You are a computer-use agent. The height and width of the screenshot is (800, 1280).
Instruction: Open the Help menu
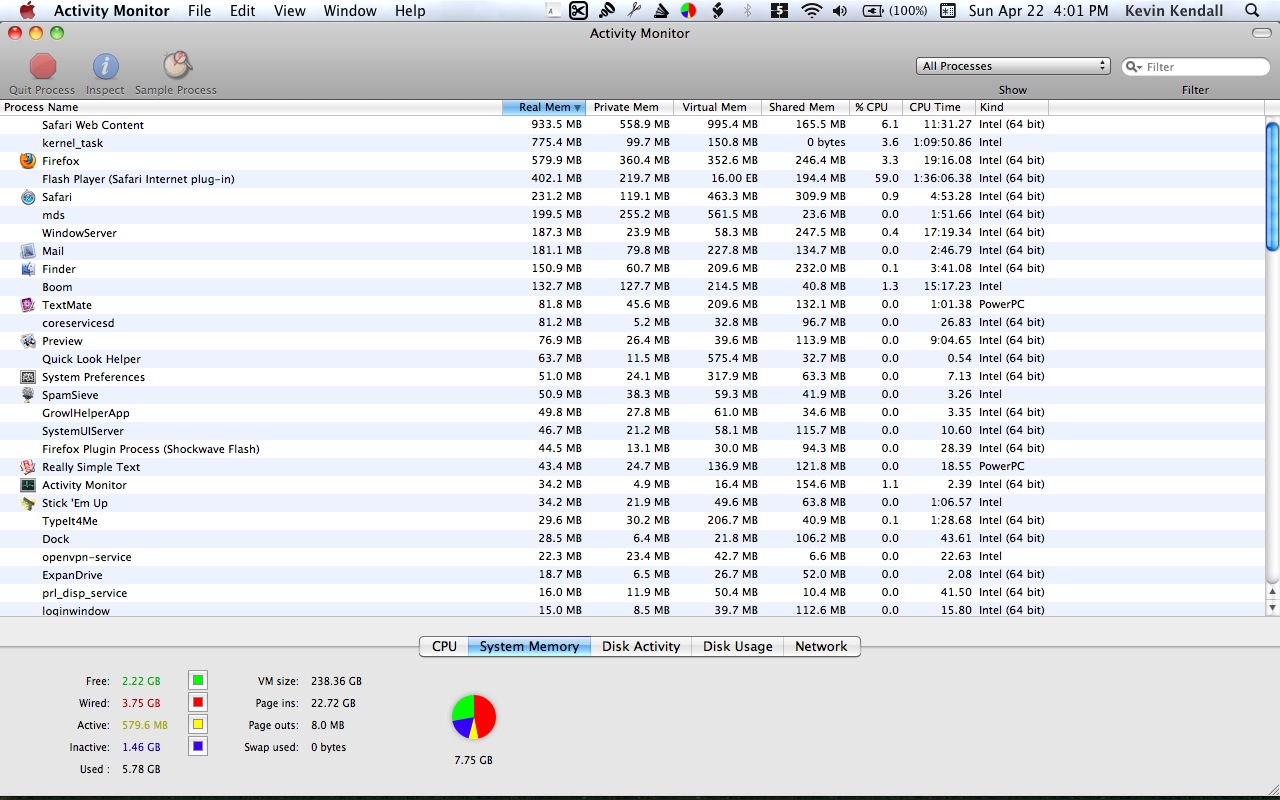410,11
